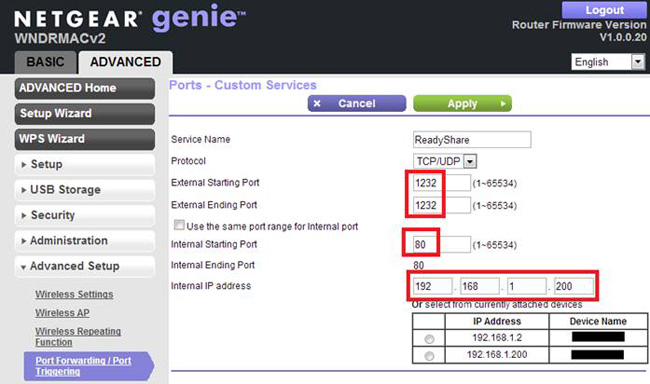
Task: Click second IP octet field showing 168
Action: click(480, 286)
